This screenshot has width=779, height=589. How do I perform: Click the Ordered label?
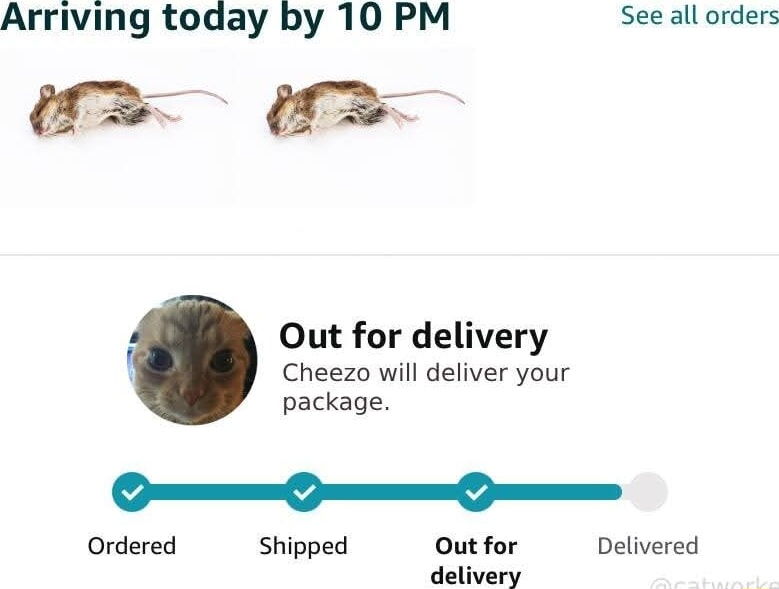[x=132, y=546]
